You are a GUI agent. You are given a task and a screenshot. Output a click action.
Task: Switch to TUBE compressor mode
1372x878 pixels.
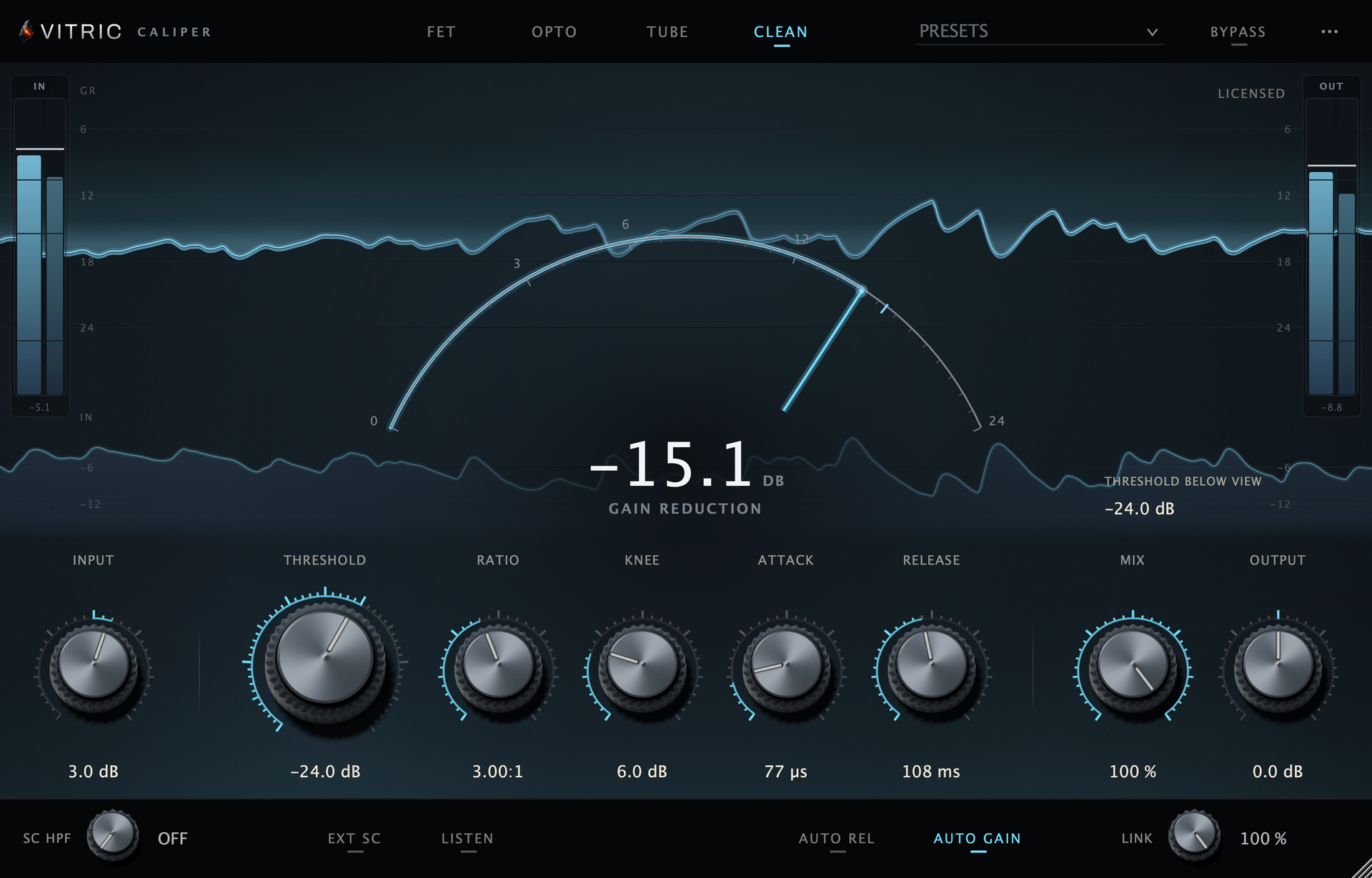click(x=667, y=32)
